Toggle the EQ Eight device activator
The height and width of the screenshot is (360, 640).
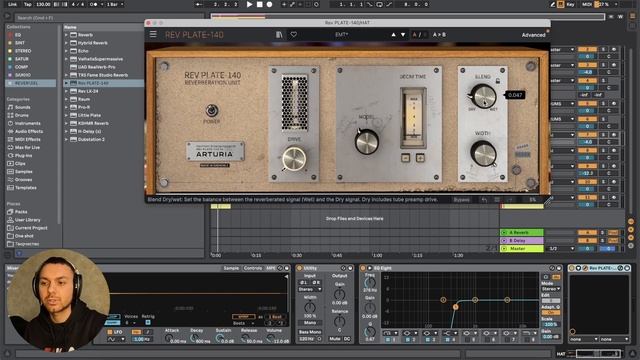tap(362, 268)
